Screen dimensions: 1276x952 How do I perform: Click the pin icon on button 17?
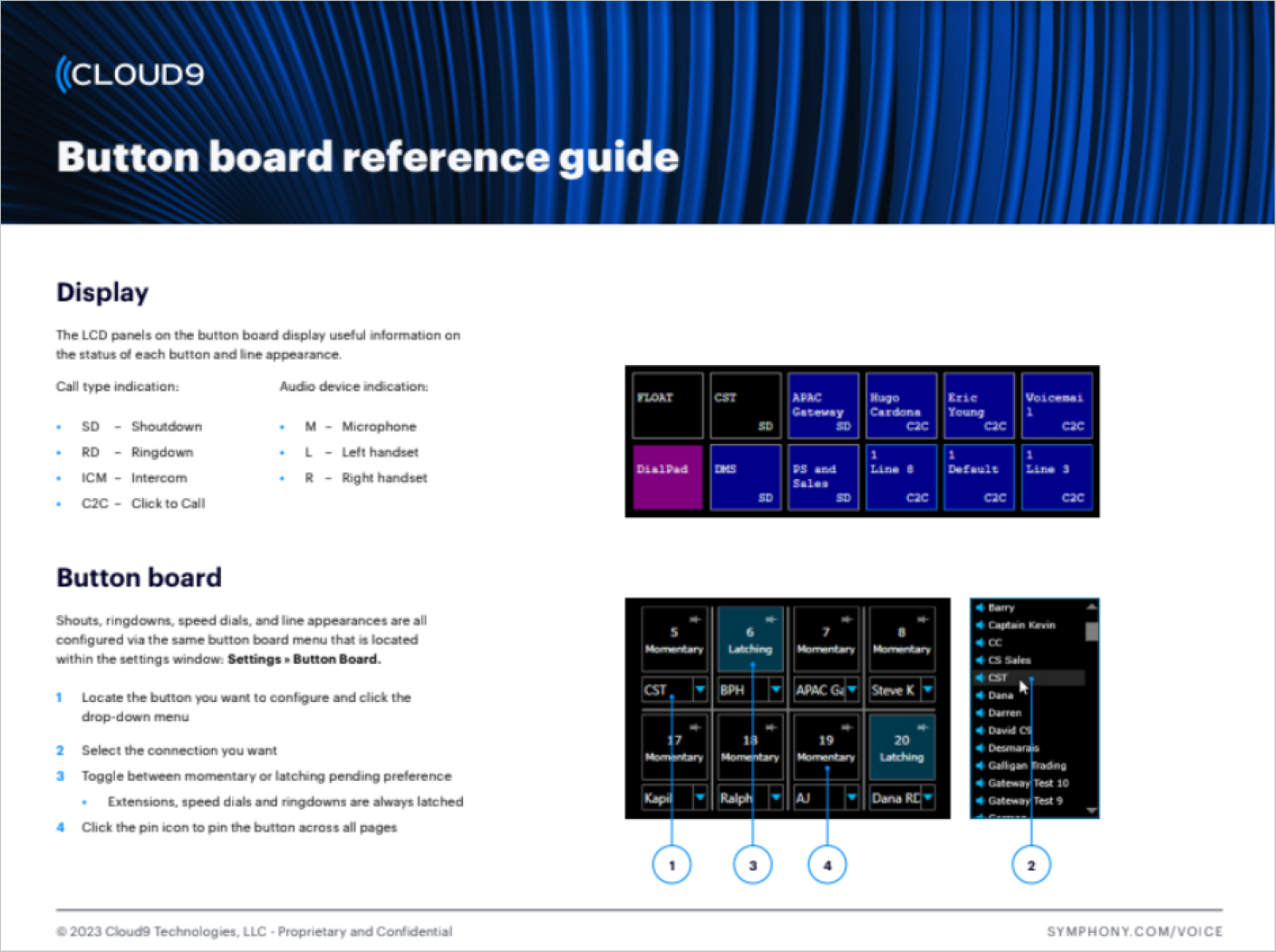tap(695, 726)
